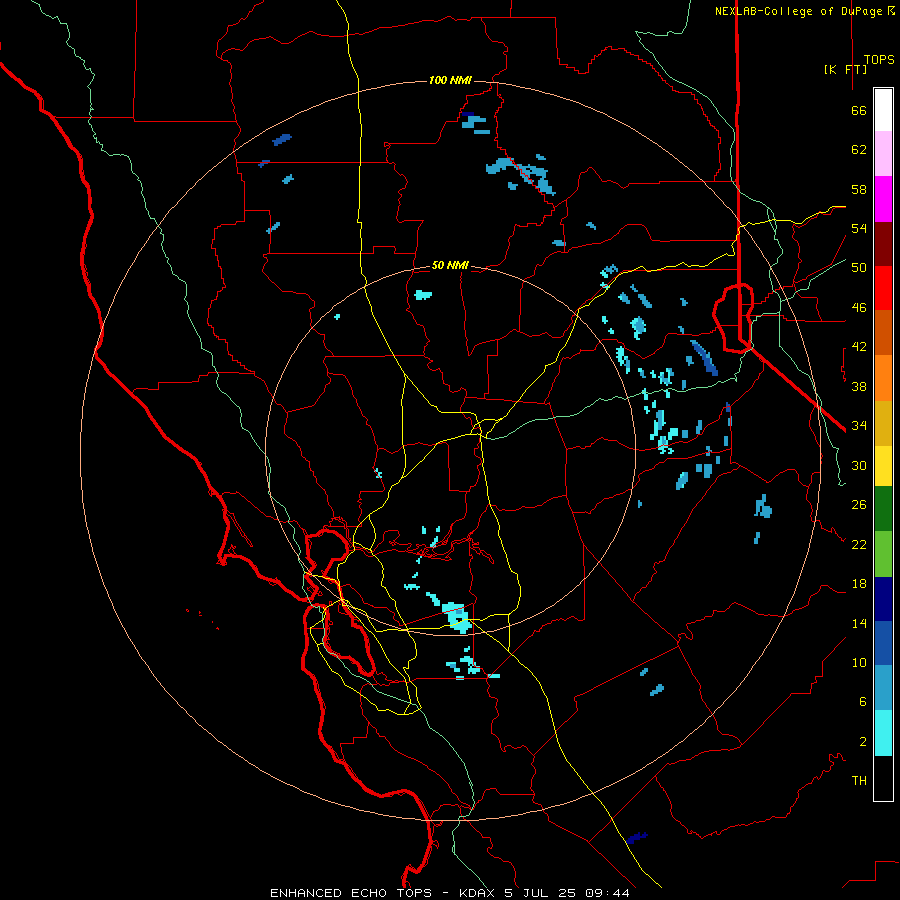Click legend value '18'
The width and height of the screenshot is (900, 900).
[x=859, y=584]
